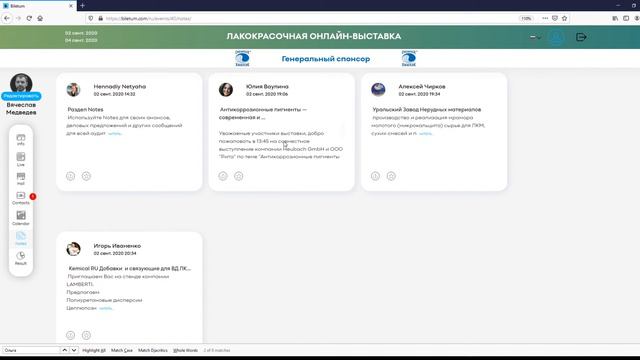
Task: Open Алексей Чирков's avatar
Action: tap(378, 90)
